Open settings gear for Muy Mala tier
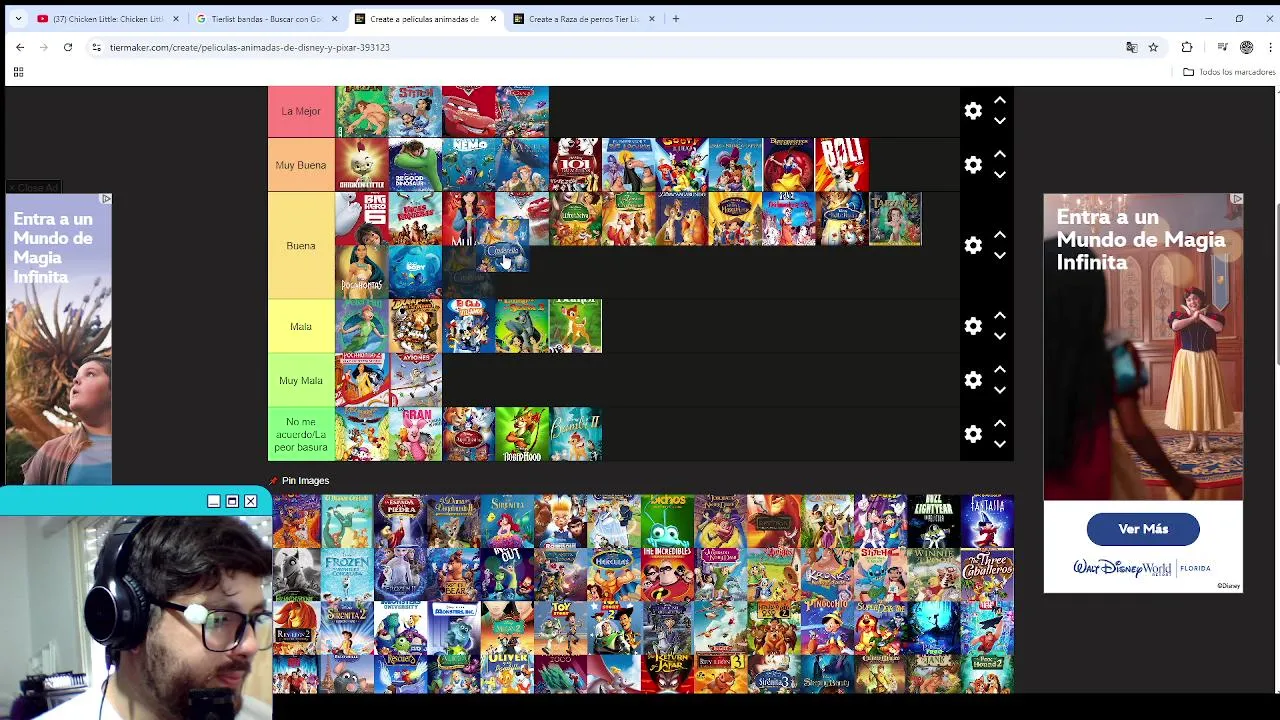Screen dimensions: 1280x720 (x=973, y=380)
